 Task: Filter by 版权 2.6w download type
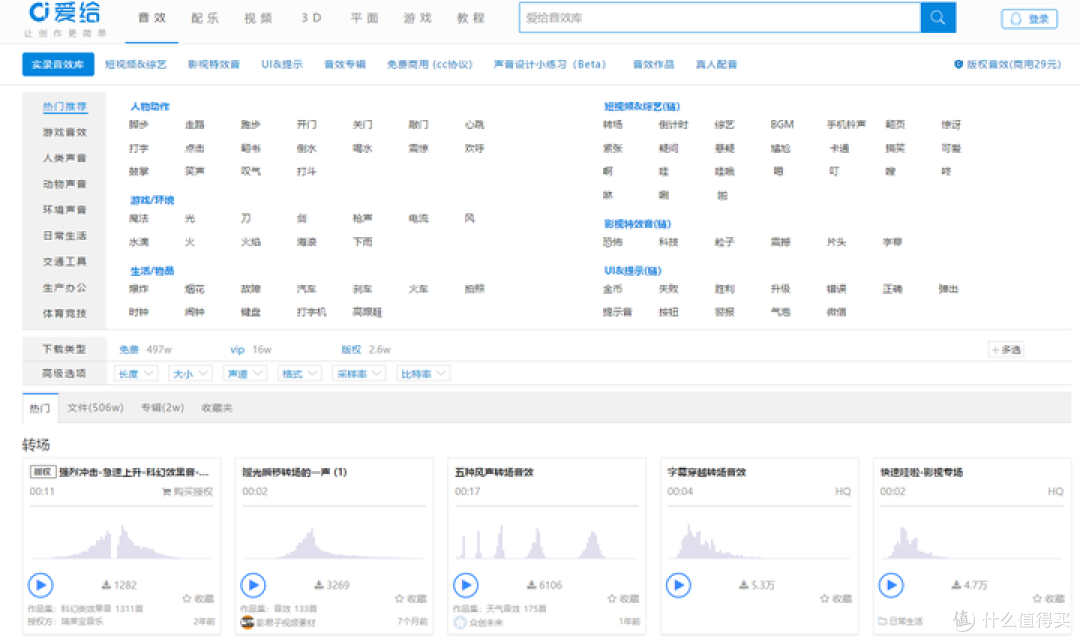[x=366, y=350]
